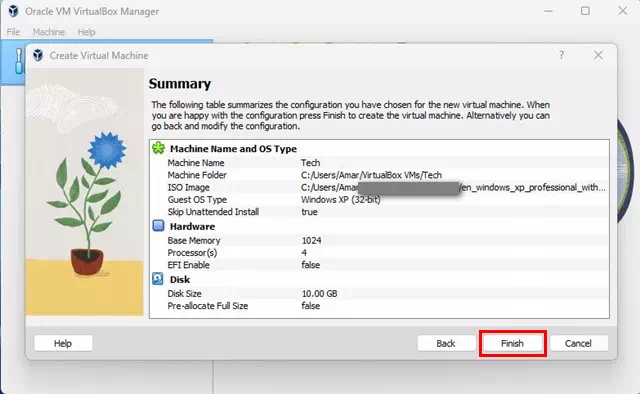This screenshot has width=640, height=394.
Task: Open the File menu in VirtualBox Manager
Action: (x=13, y=32)
